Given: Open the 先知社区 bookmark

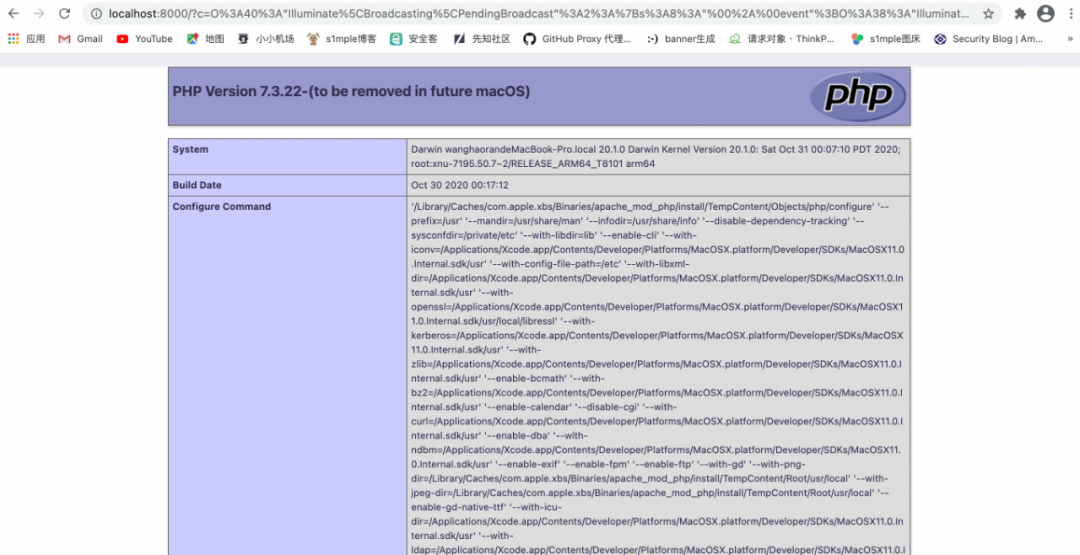Looking at the screenshot, I should 481,39.
